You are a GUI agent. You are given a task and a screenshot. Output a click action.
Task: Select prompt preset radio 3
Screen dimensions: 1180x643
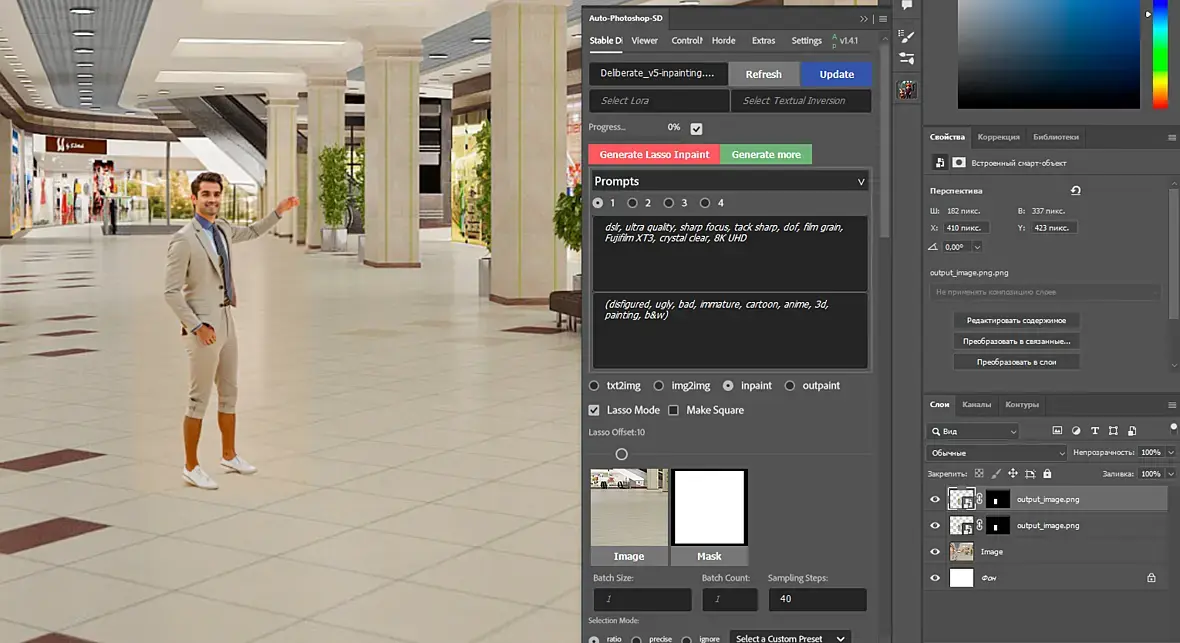pyautogui.click(x=668, y=203)
